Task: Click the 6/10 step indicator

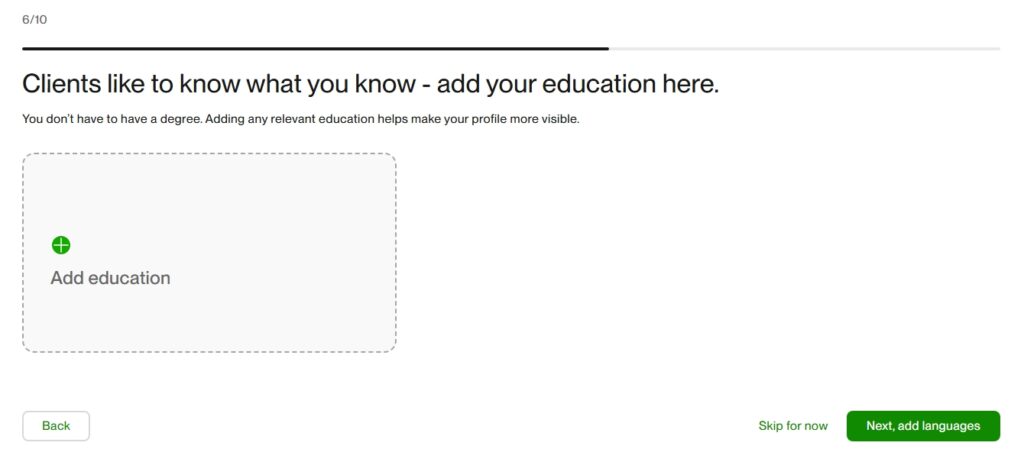Action: (x=34, y=19)
